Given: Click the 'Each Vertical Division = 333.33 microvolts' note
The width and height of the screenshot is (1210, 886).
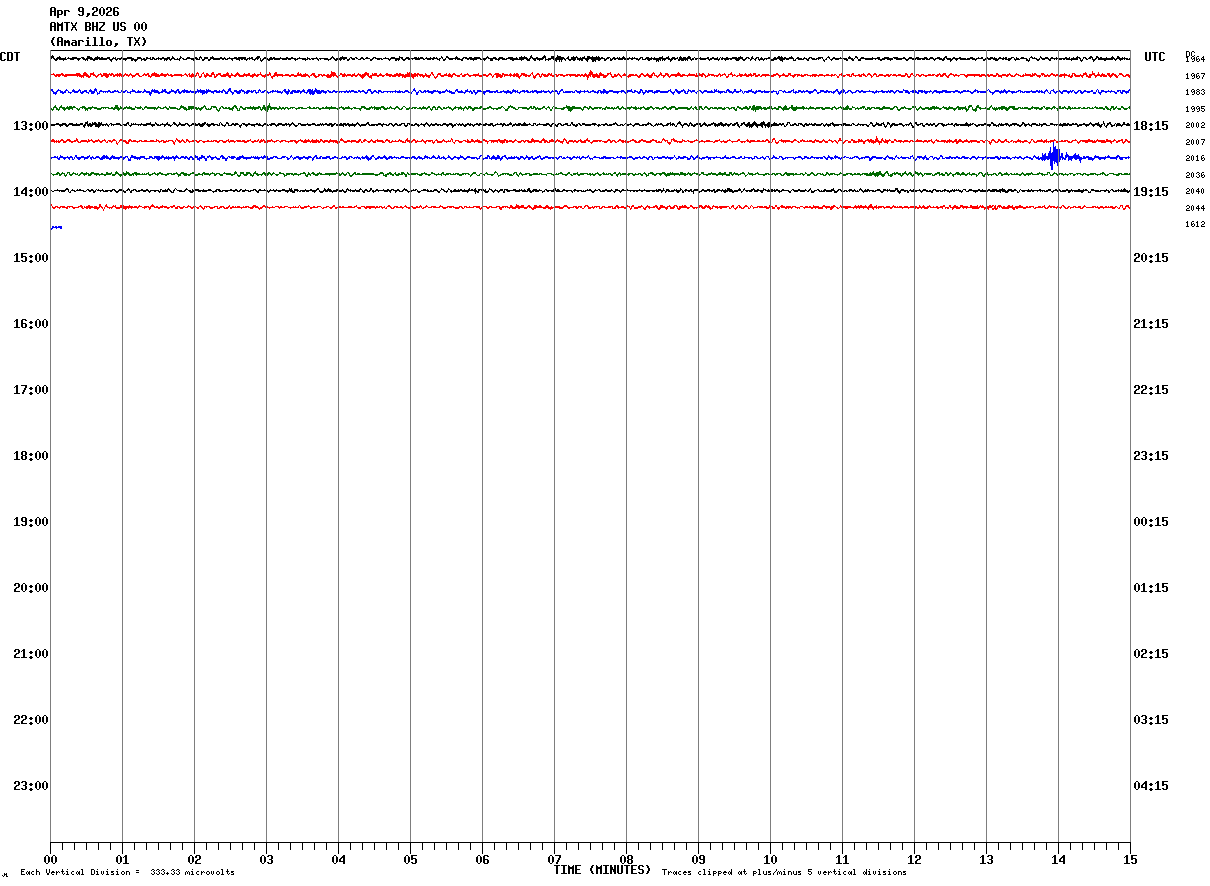Looking at the screenshot, I should pos(127,873).
